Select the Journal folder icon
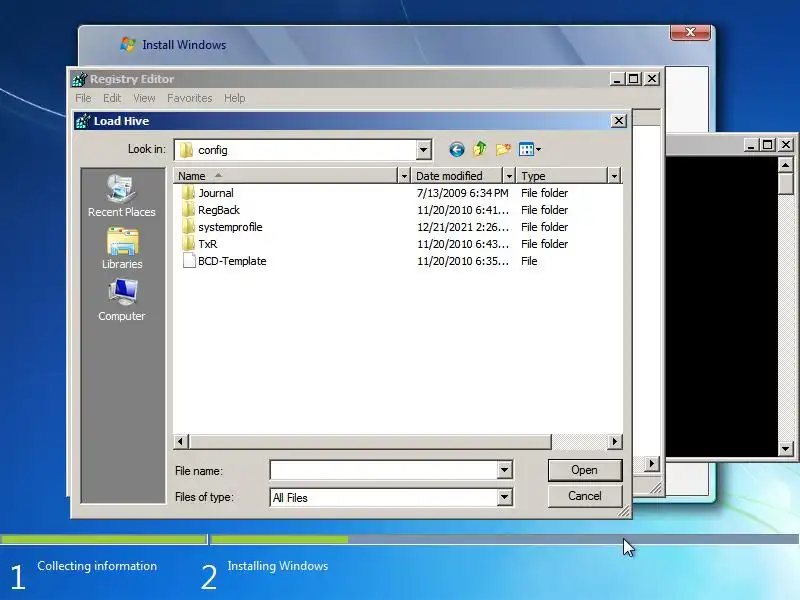Screen dimensions: 800x600 [188, 193]
